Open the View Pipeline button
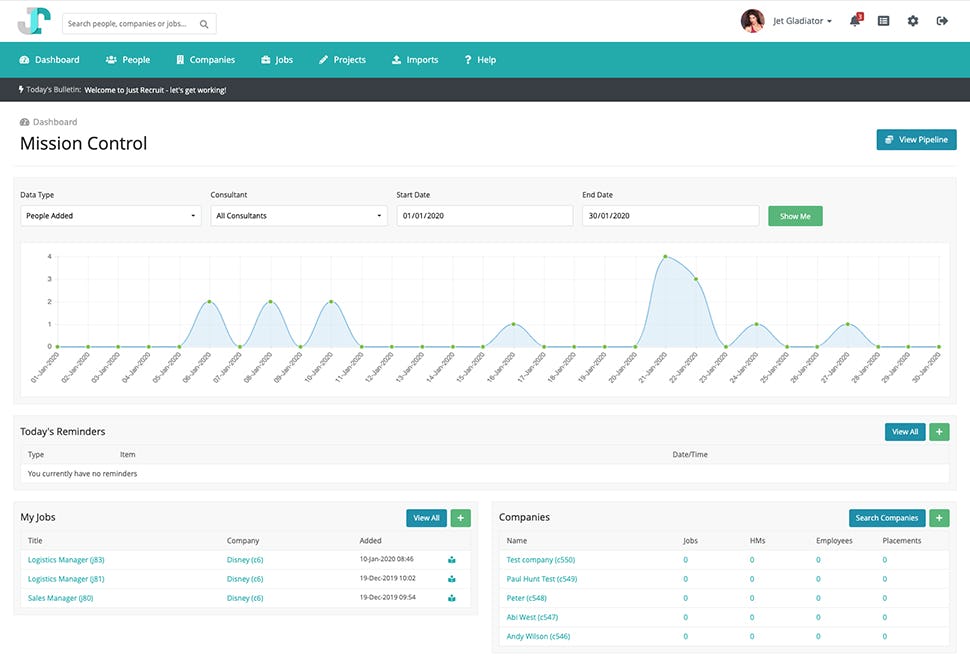 (x=916, y=139)
